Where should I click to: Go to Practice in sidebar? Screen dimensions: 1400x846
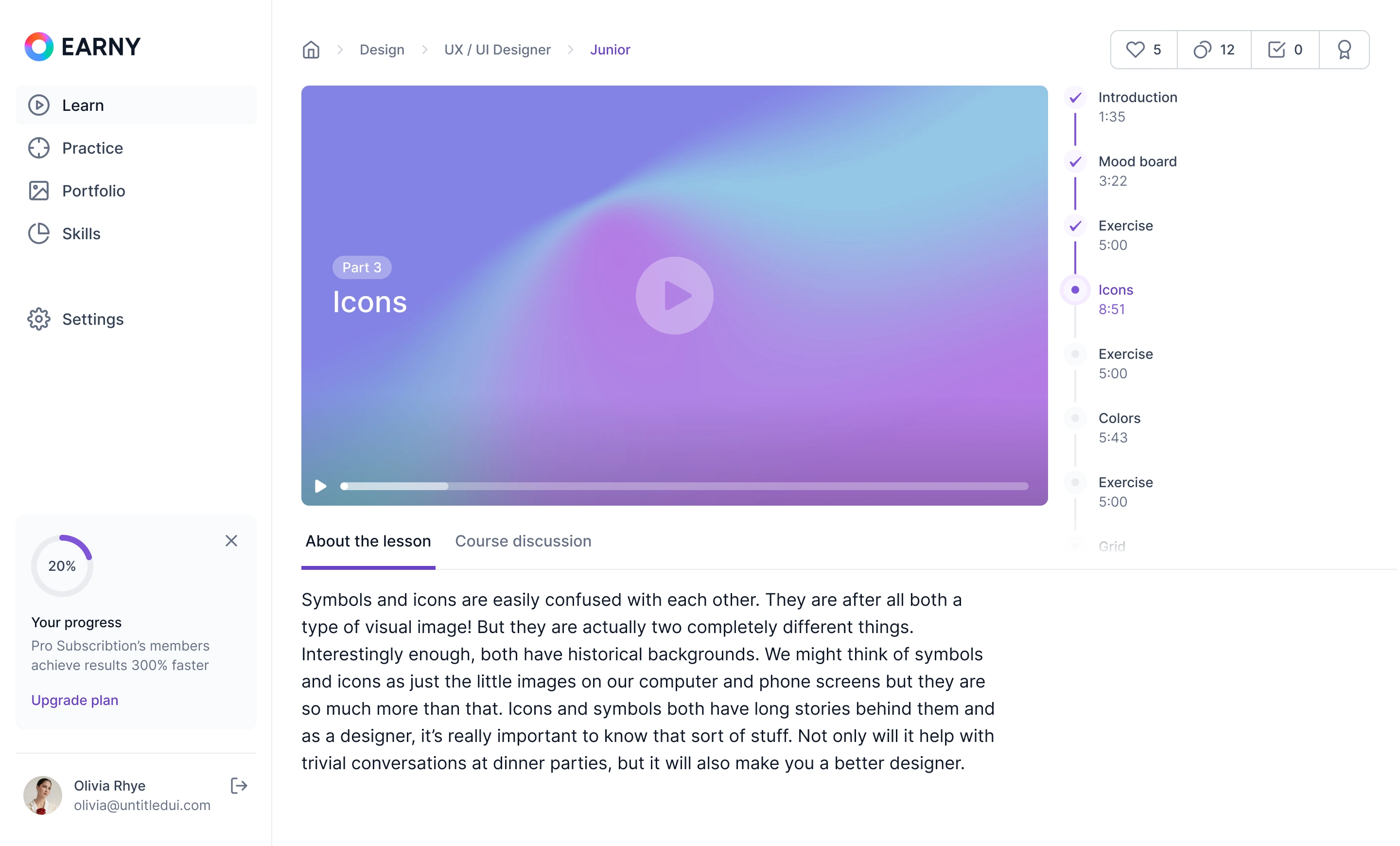click(92, 148)
